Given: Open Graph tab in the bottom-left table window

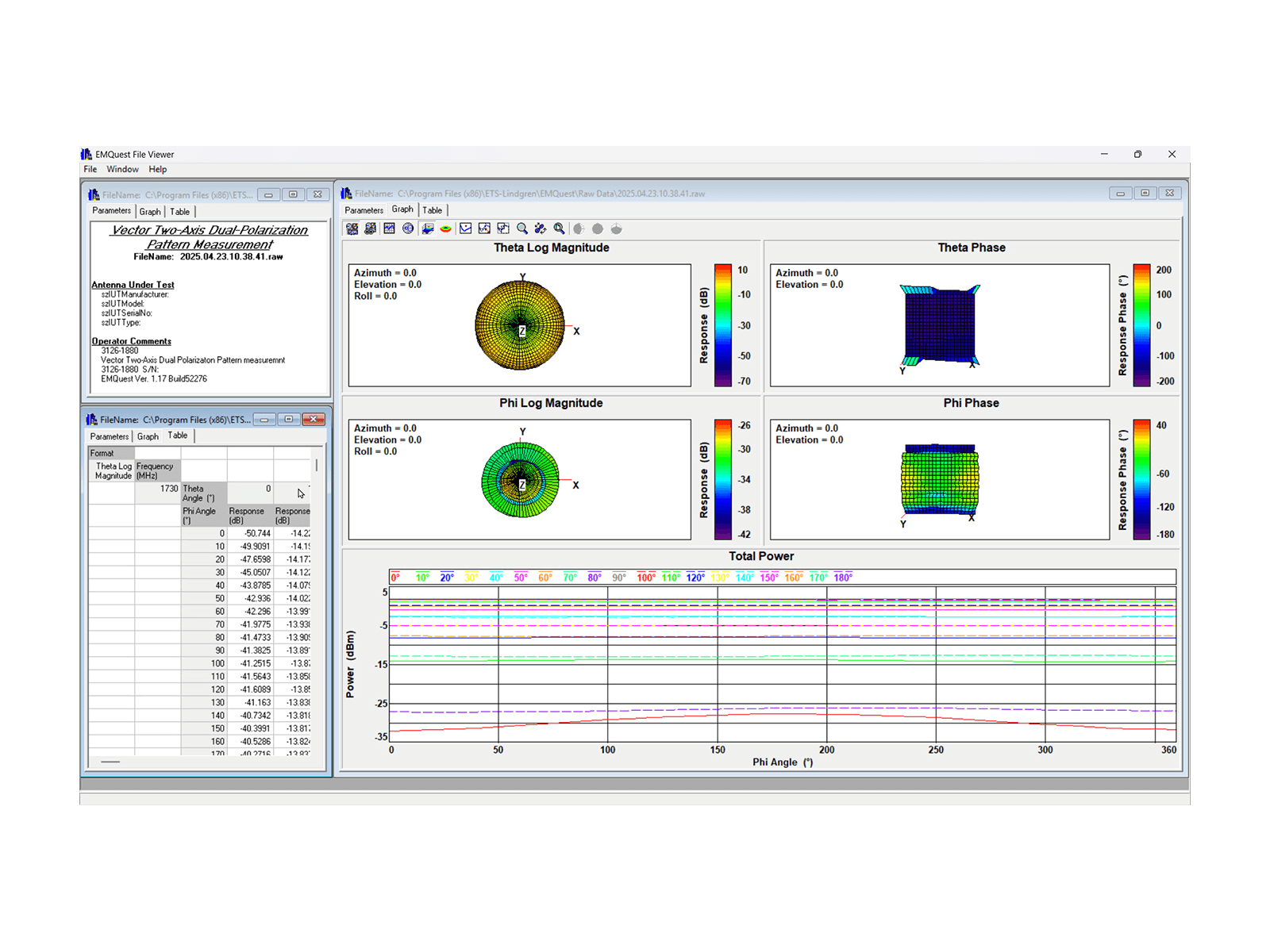Looking at the screenshot, I should coord(148,436).
